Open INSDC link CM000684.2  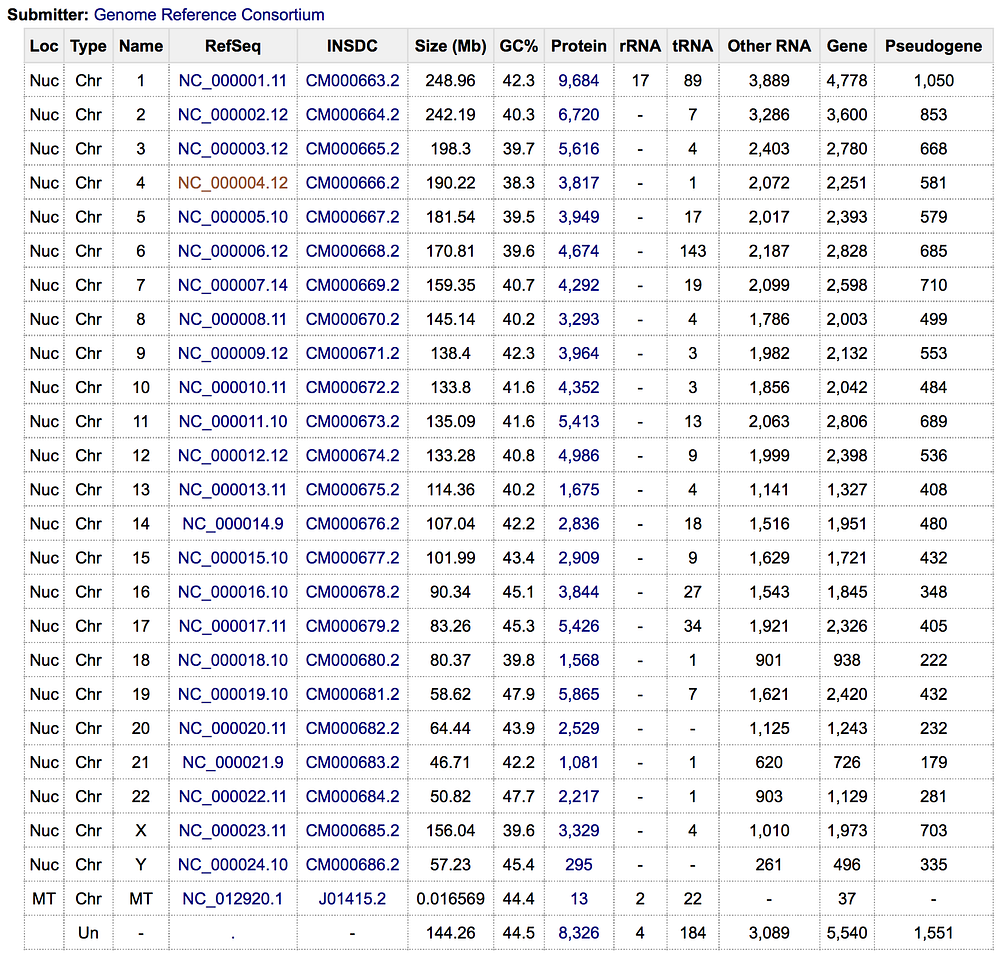(353, 797)
